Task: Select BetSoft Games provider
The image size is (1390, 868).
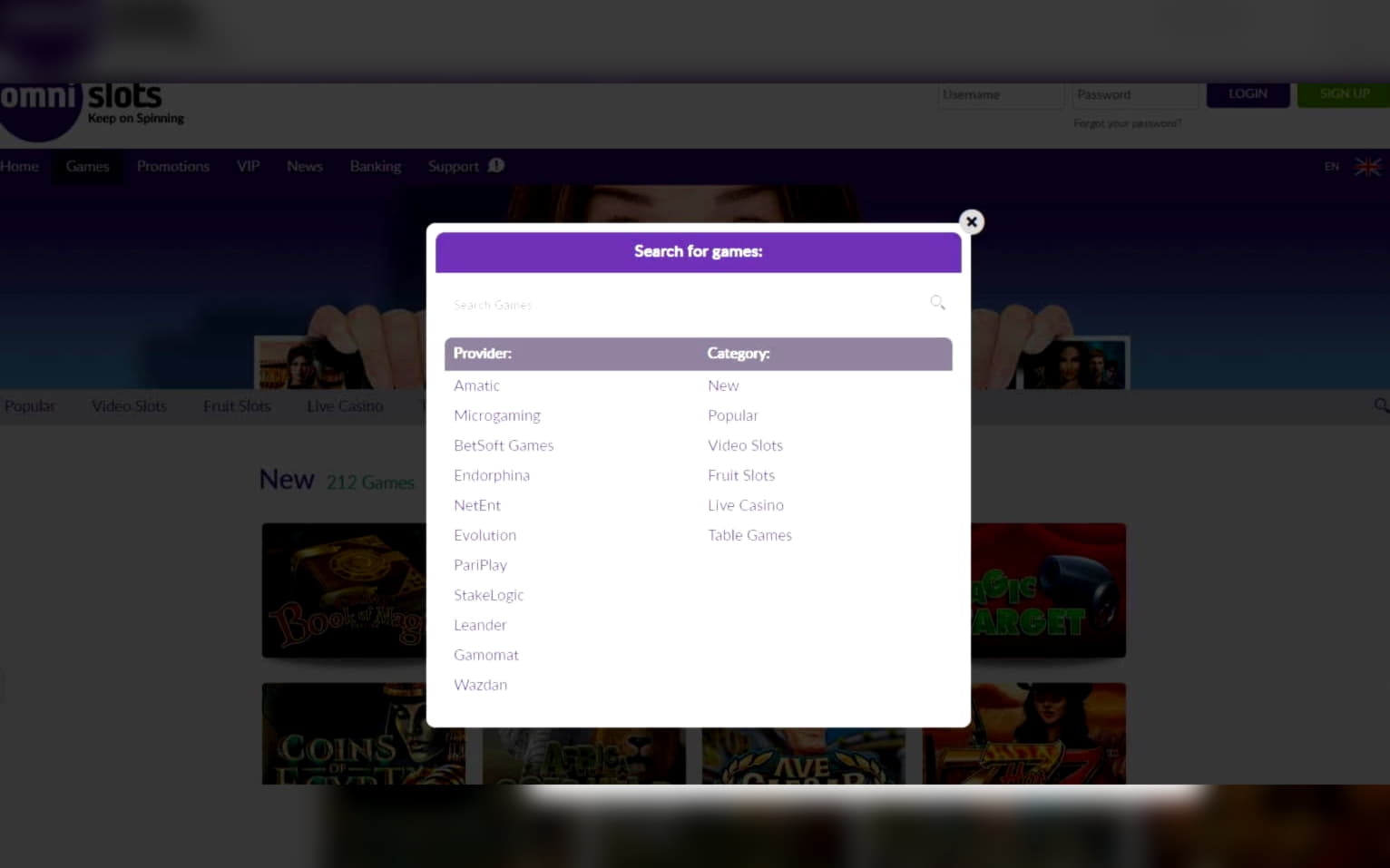Action: click(504, 445)
